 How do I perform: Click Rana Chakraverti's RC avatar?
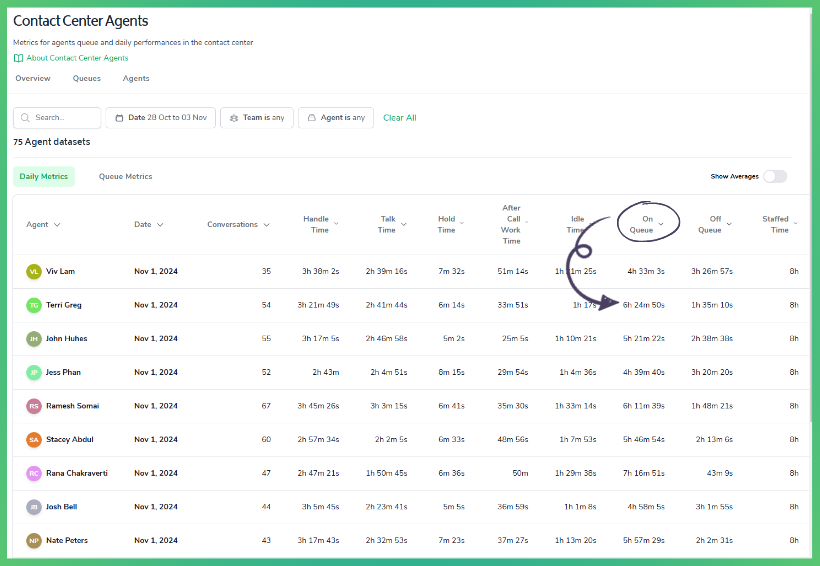34,473
